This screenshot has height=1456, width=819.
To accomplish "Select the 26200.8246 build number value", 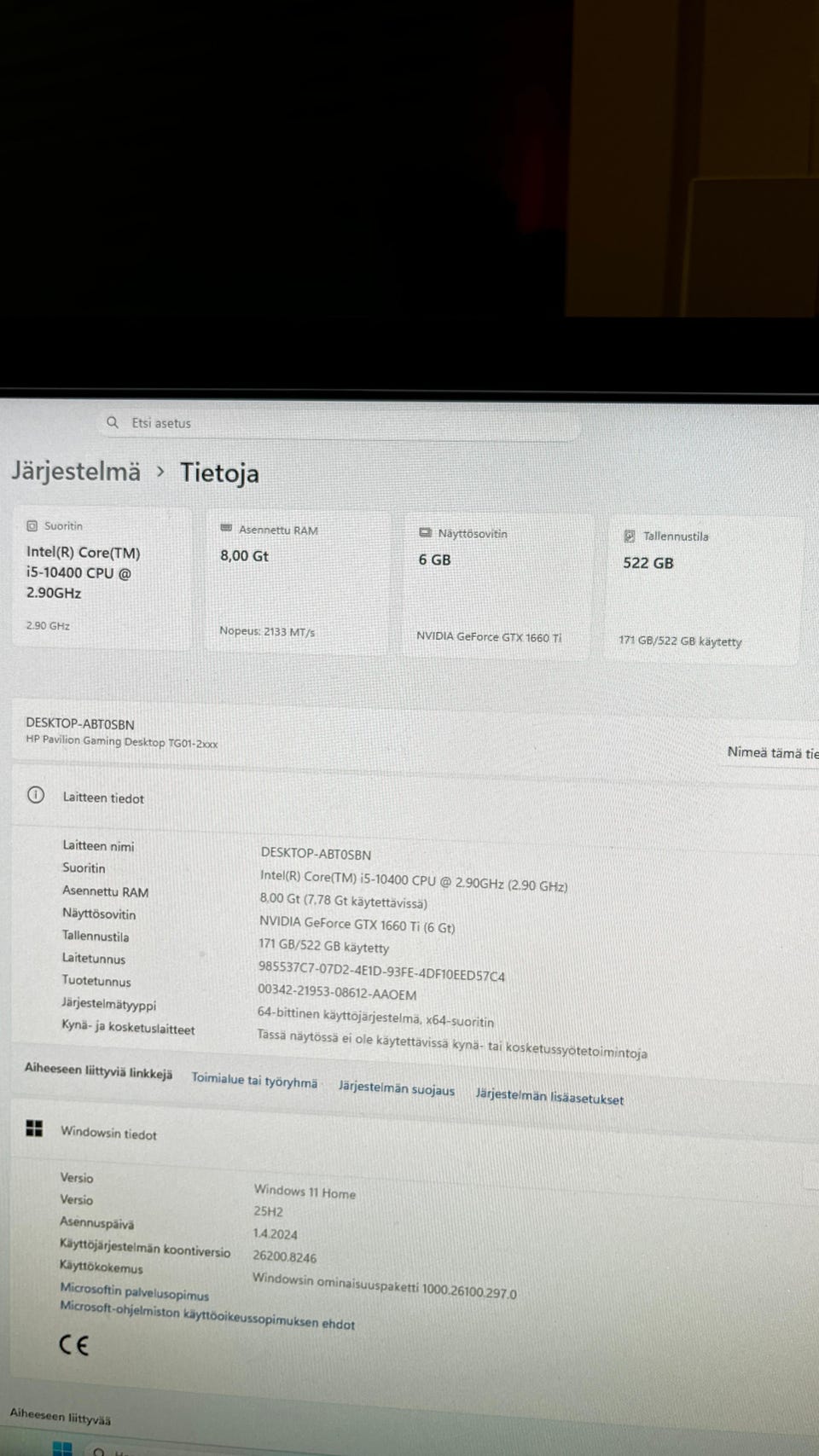I will 284,1256.
